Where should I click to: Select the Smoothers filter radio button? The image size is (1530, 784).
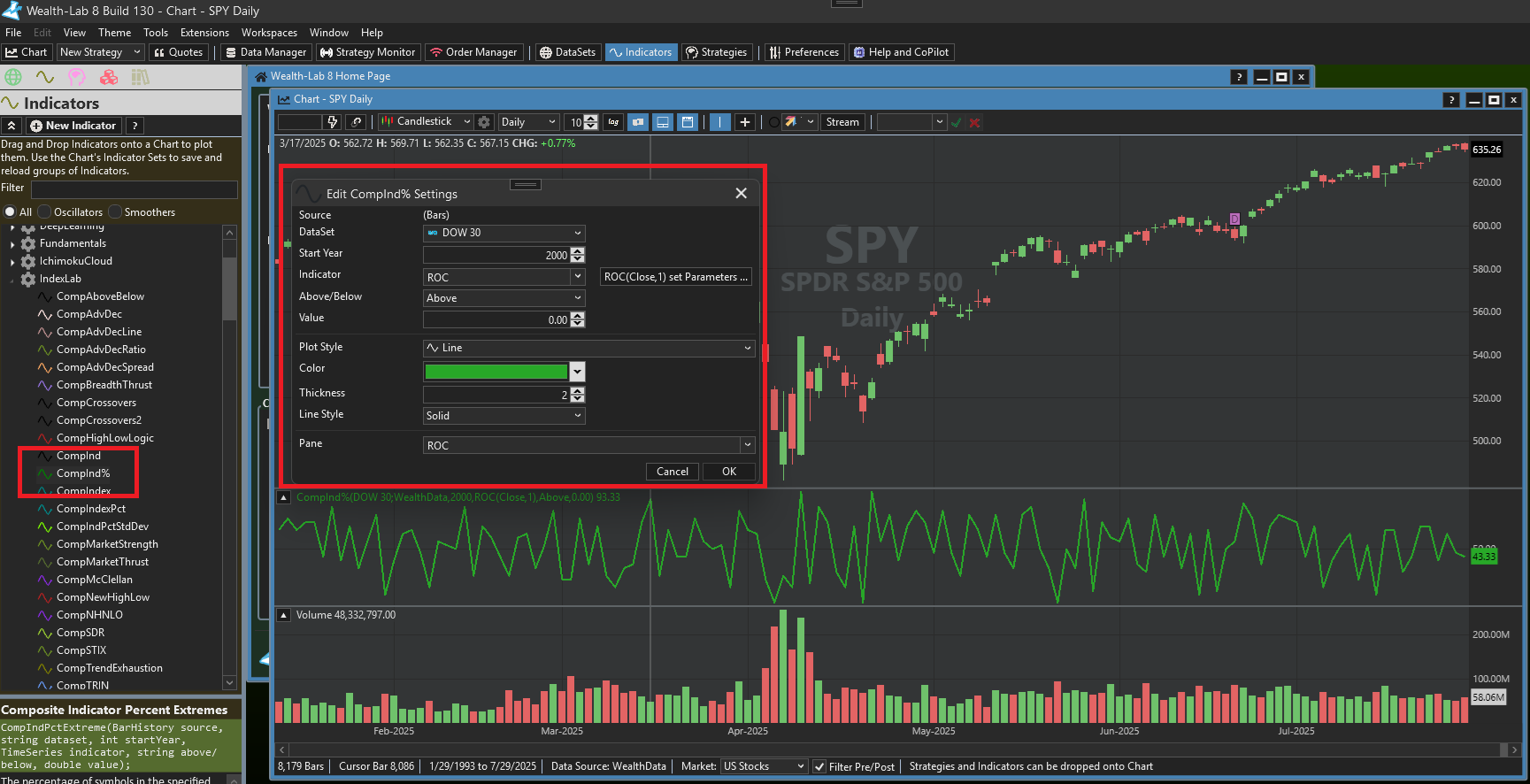(115, 212)
